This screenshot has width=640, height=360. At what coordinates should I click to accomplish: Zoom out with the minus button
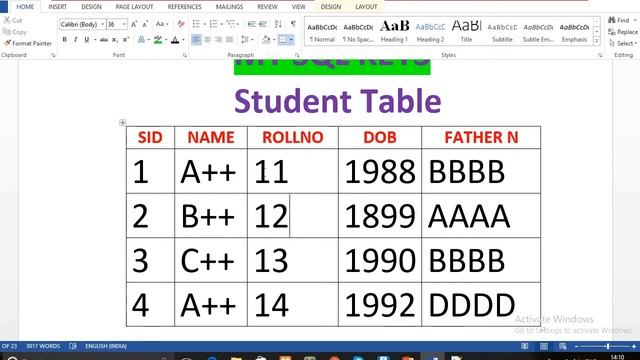click(576, 346)
